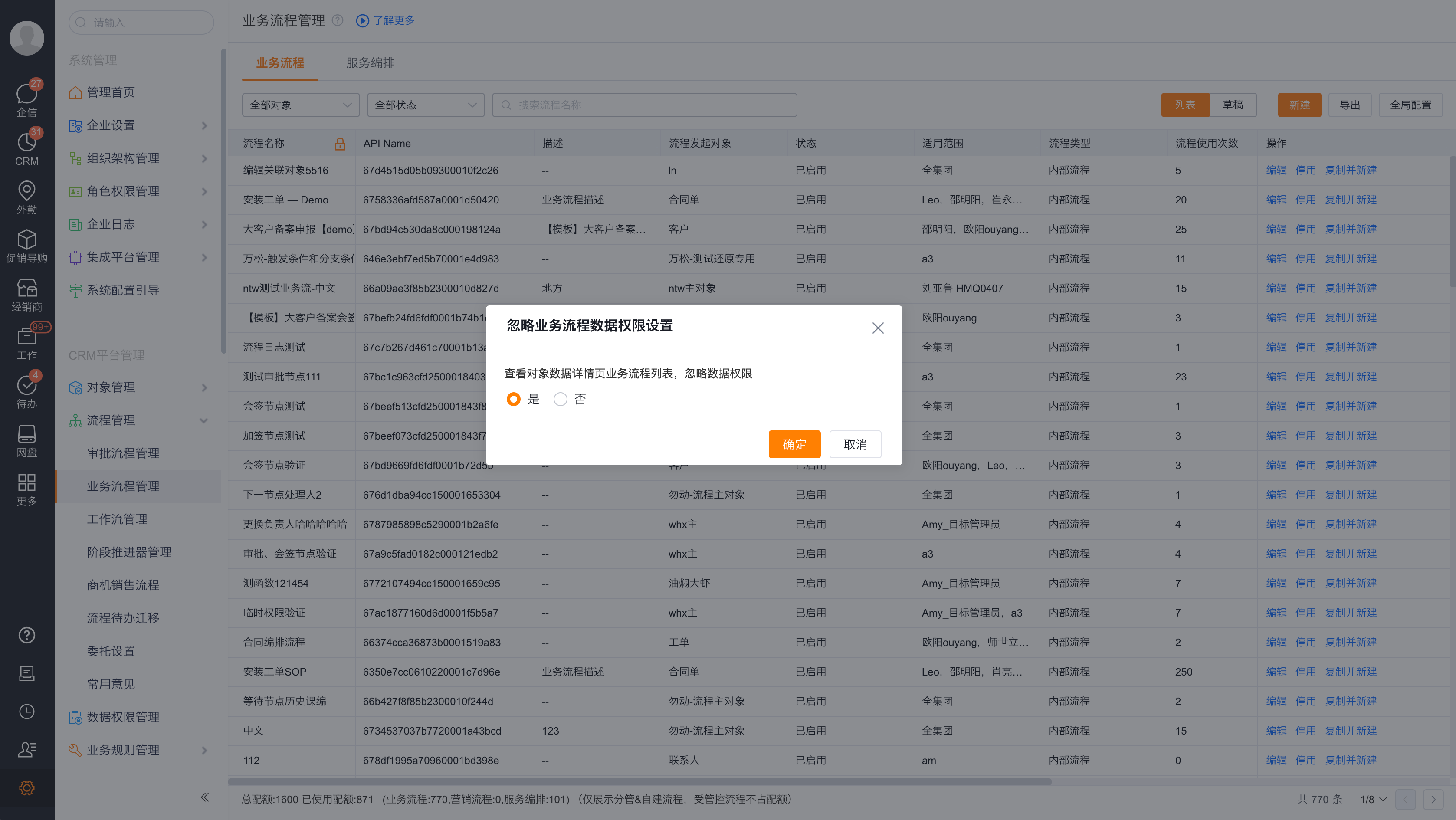Click the clock history icon in sidebar
The height and width of the screenshot is (820, 1456).
26,711
